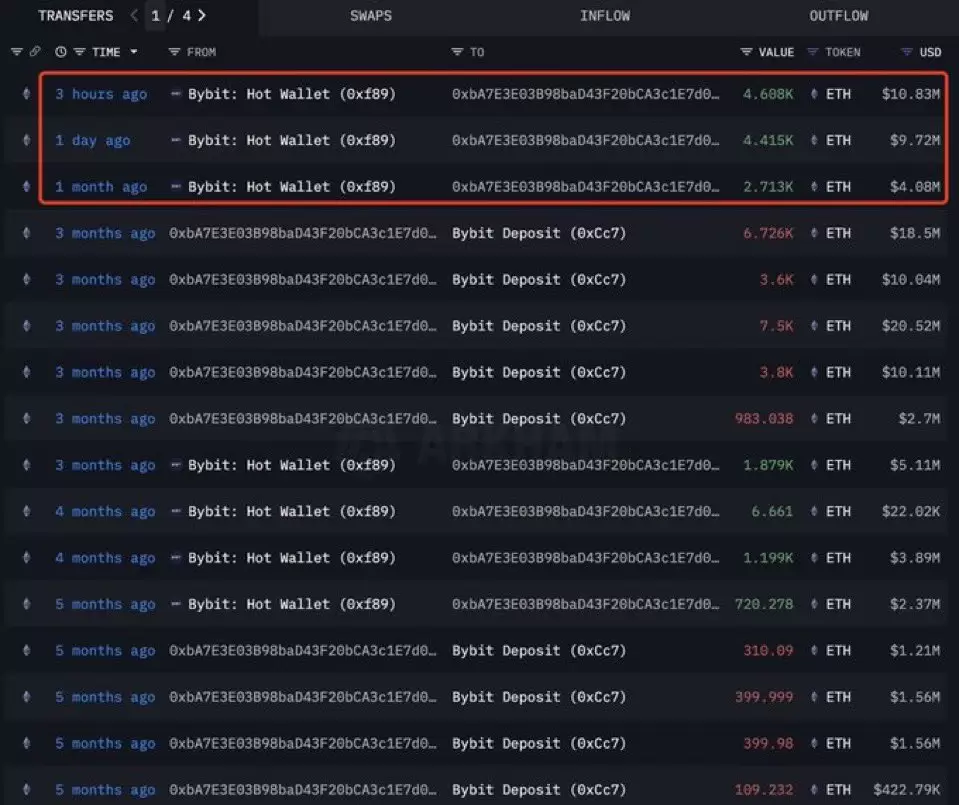Image resolution: width=959 pixels, height=805 pixels.
Task: Click the value 6.726K
Action: click(768, 234)
